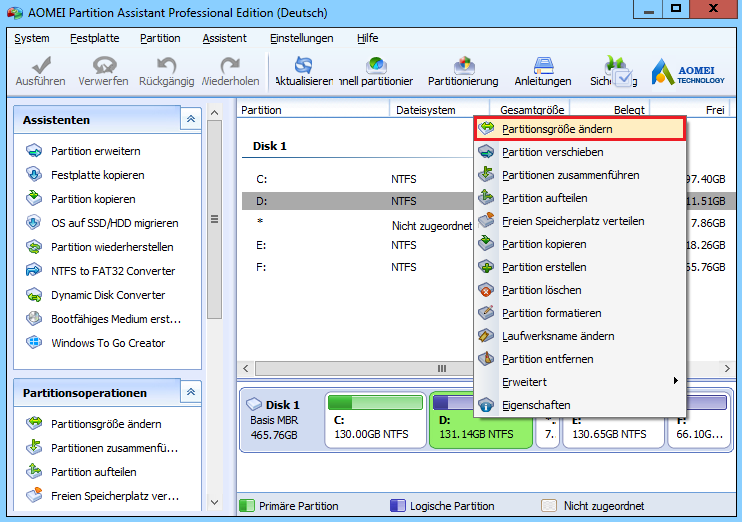Click the Disk 1 Basis MBR label block
The image size is (742, 522).
click(282, 420)
